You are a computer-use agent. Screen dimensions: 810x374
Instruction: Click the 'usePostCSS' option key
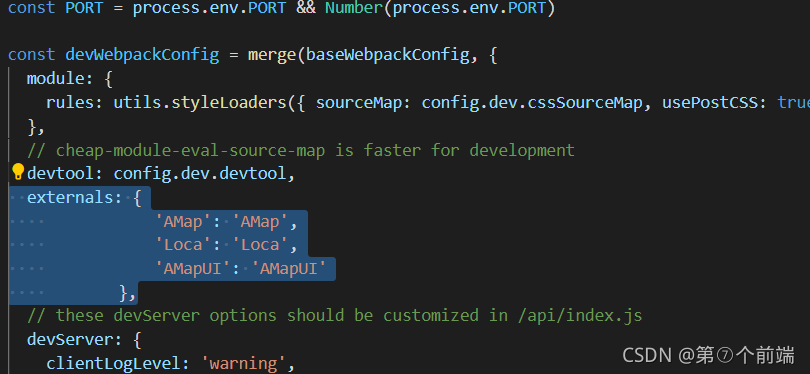click(711, 103)
